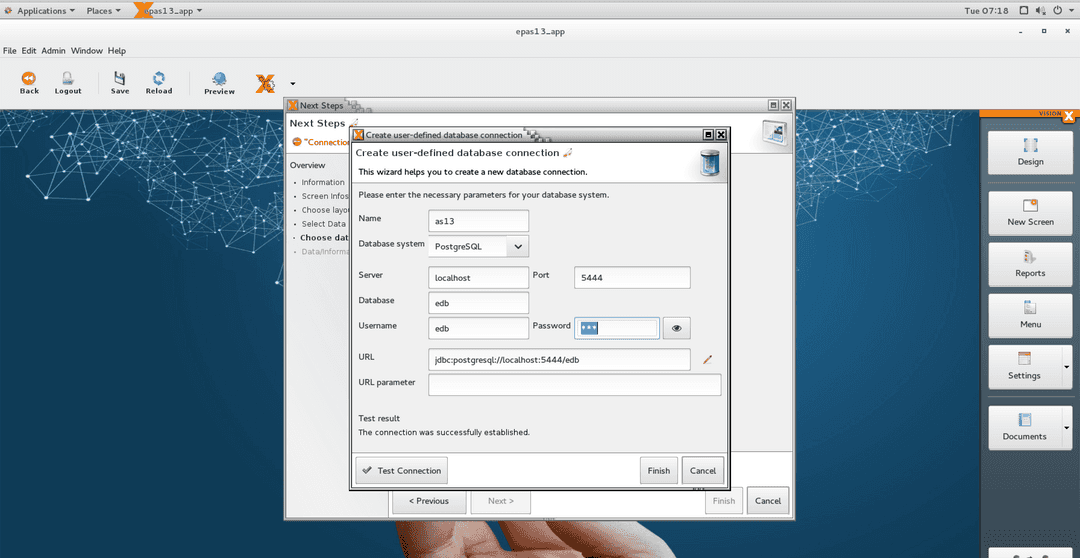Click the pencil icon to edit URL
The image size is (1080, 558).
pos(707,359)
